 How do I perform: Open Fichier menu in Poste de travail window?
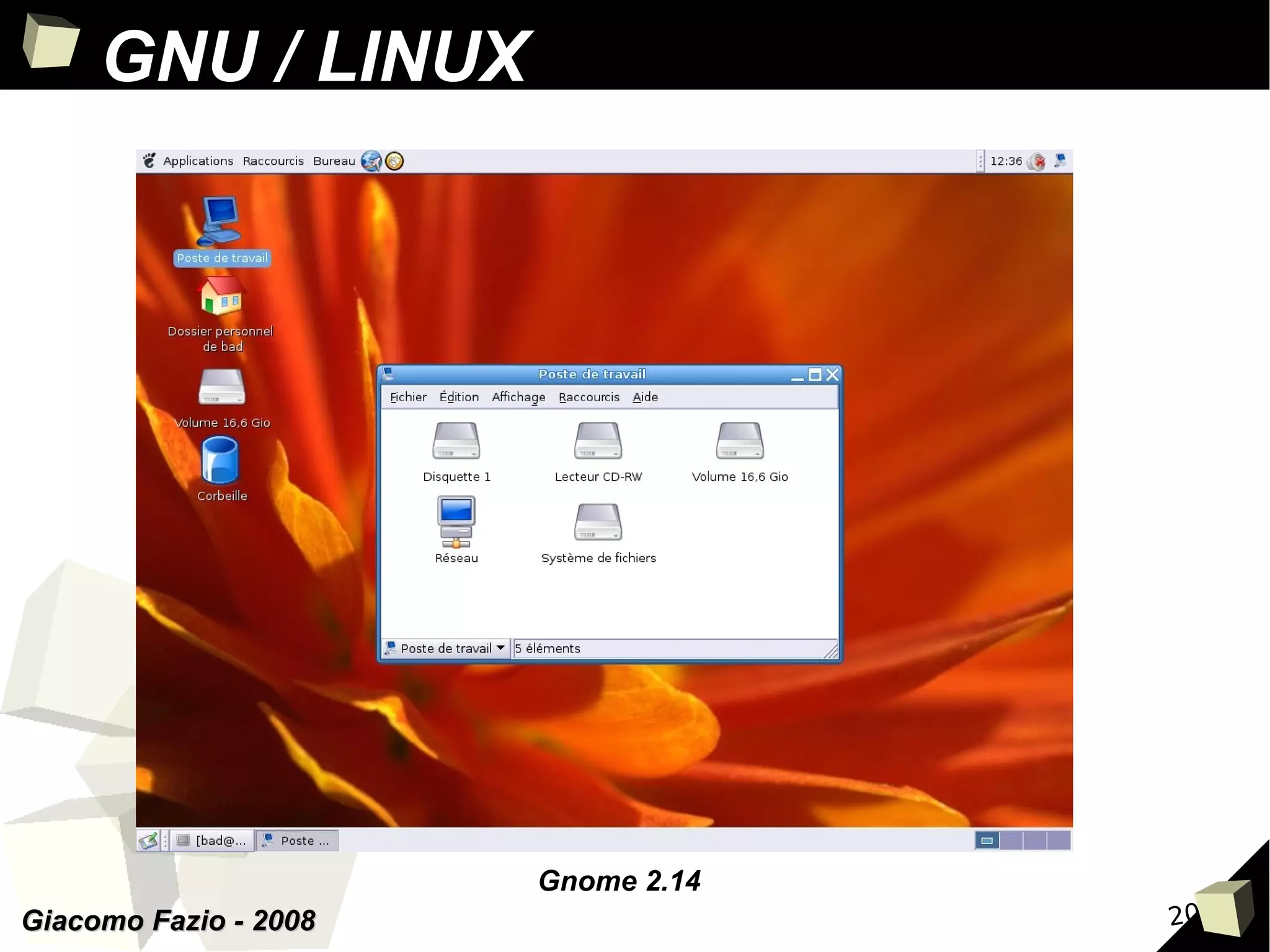coord(408,397)
